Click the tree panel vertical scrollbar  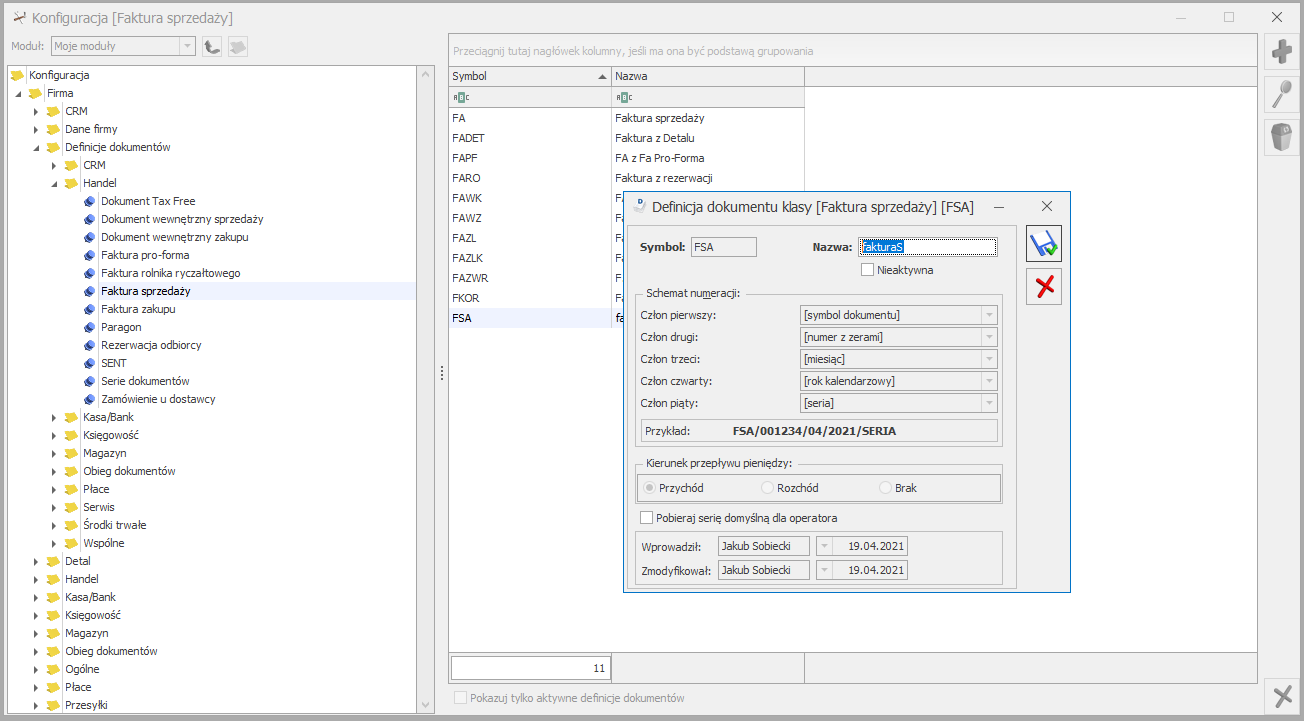tap(426, 390)
